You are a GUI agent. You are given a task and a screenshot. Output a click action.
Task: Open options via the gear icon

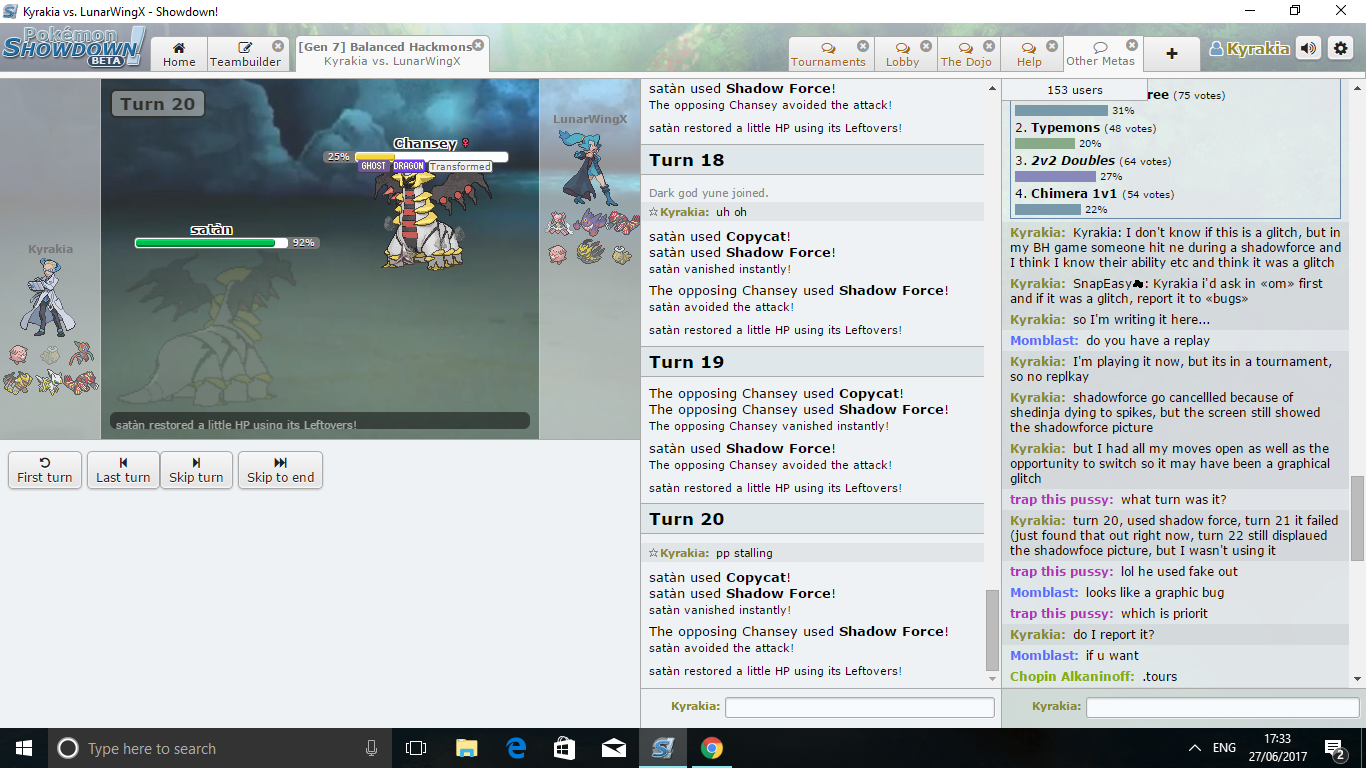(x=1340, y=48)
